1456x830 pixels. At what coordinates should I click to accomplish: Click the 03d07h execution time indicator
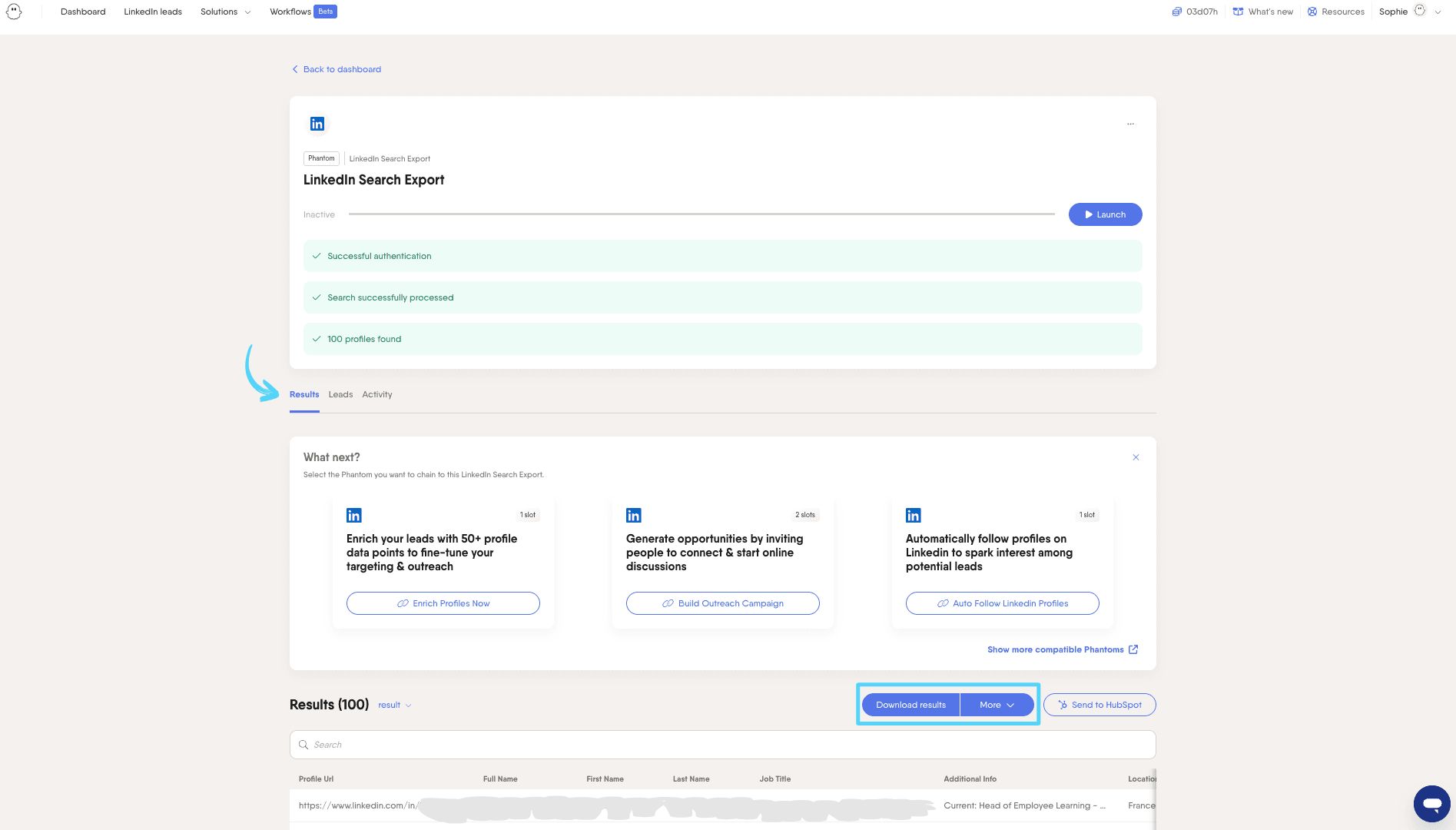pos(1195,12)
